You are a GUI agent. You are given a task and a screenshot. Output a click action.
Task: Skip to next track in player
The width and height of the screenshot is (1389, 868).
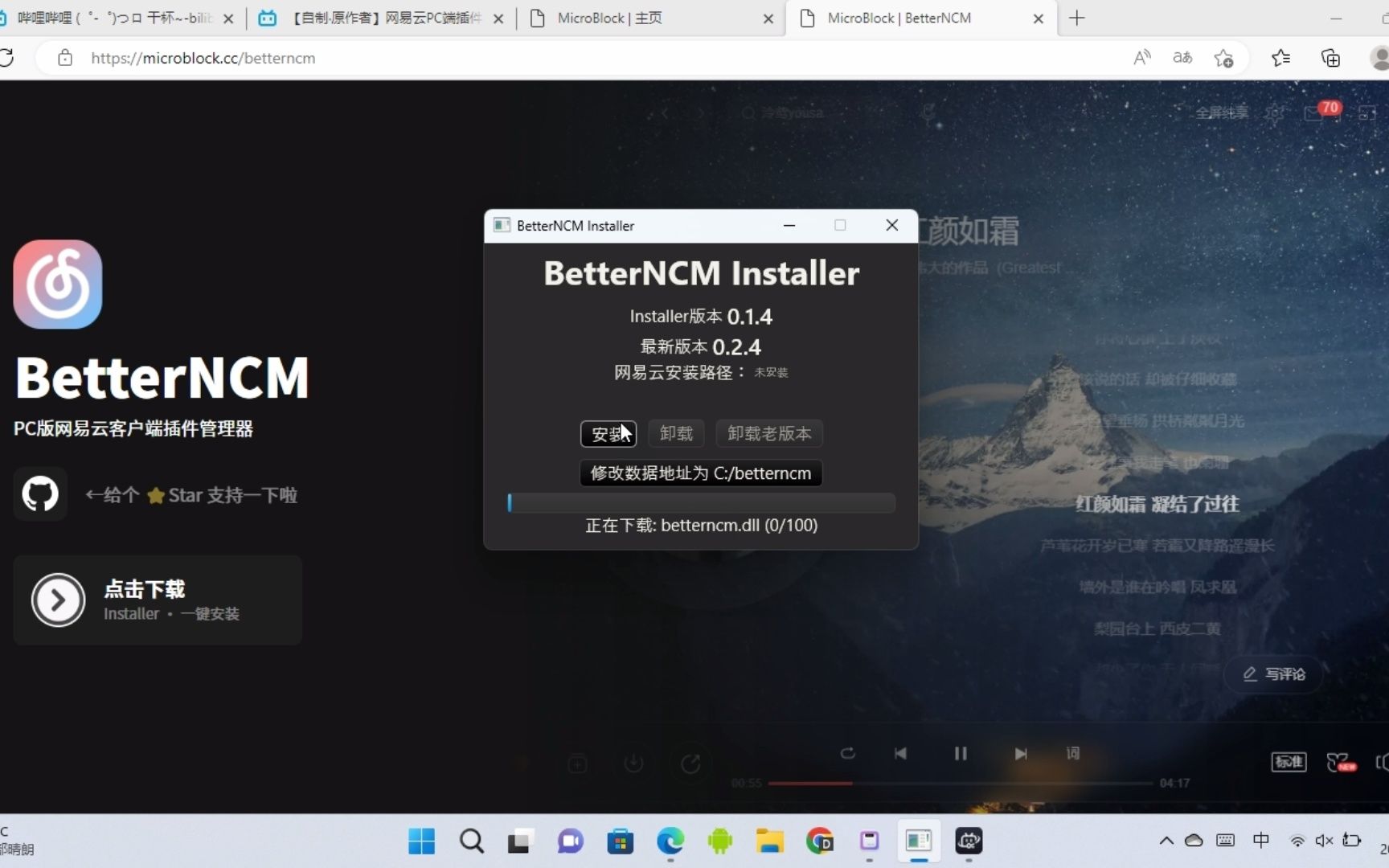point(1021,753)
